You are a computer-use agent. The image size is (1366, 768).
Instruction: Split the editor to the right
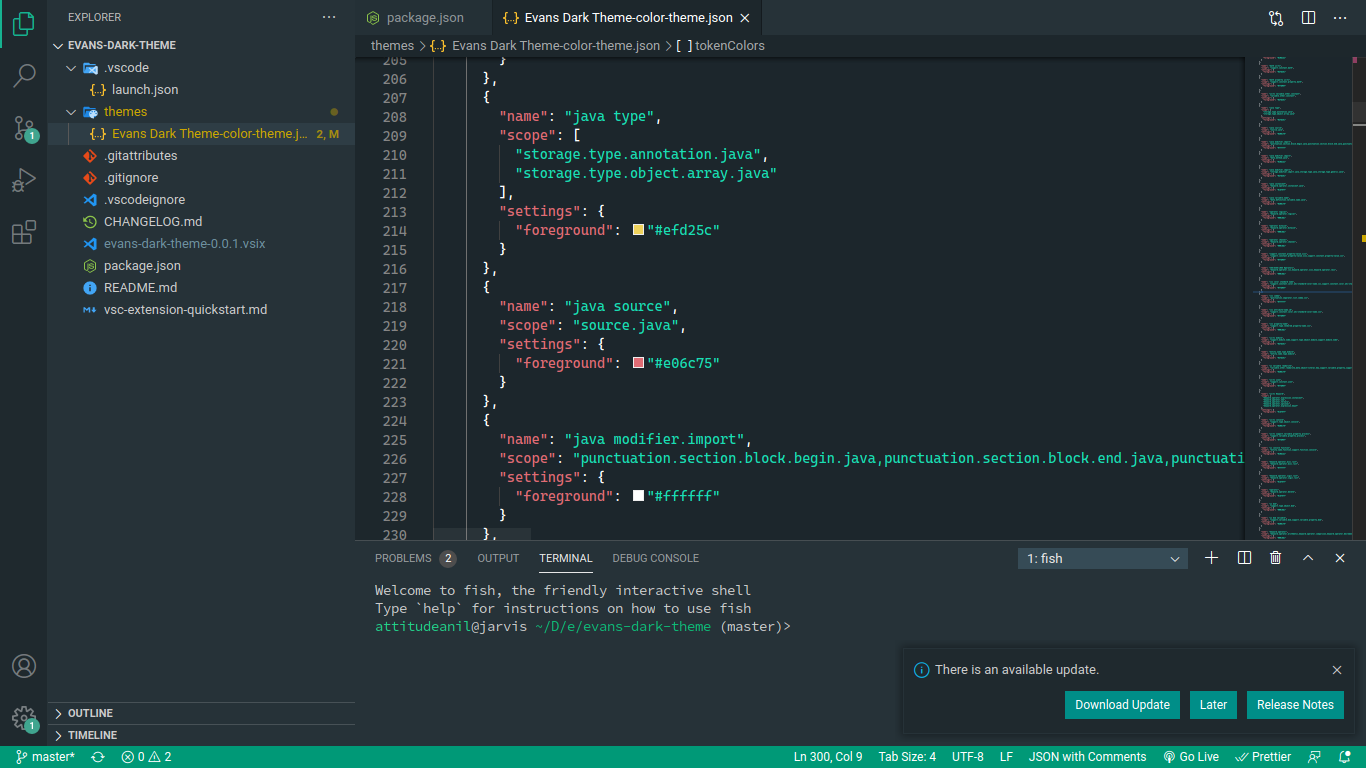[1308, 18]
